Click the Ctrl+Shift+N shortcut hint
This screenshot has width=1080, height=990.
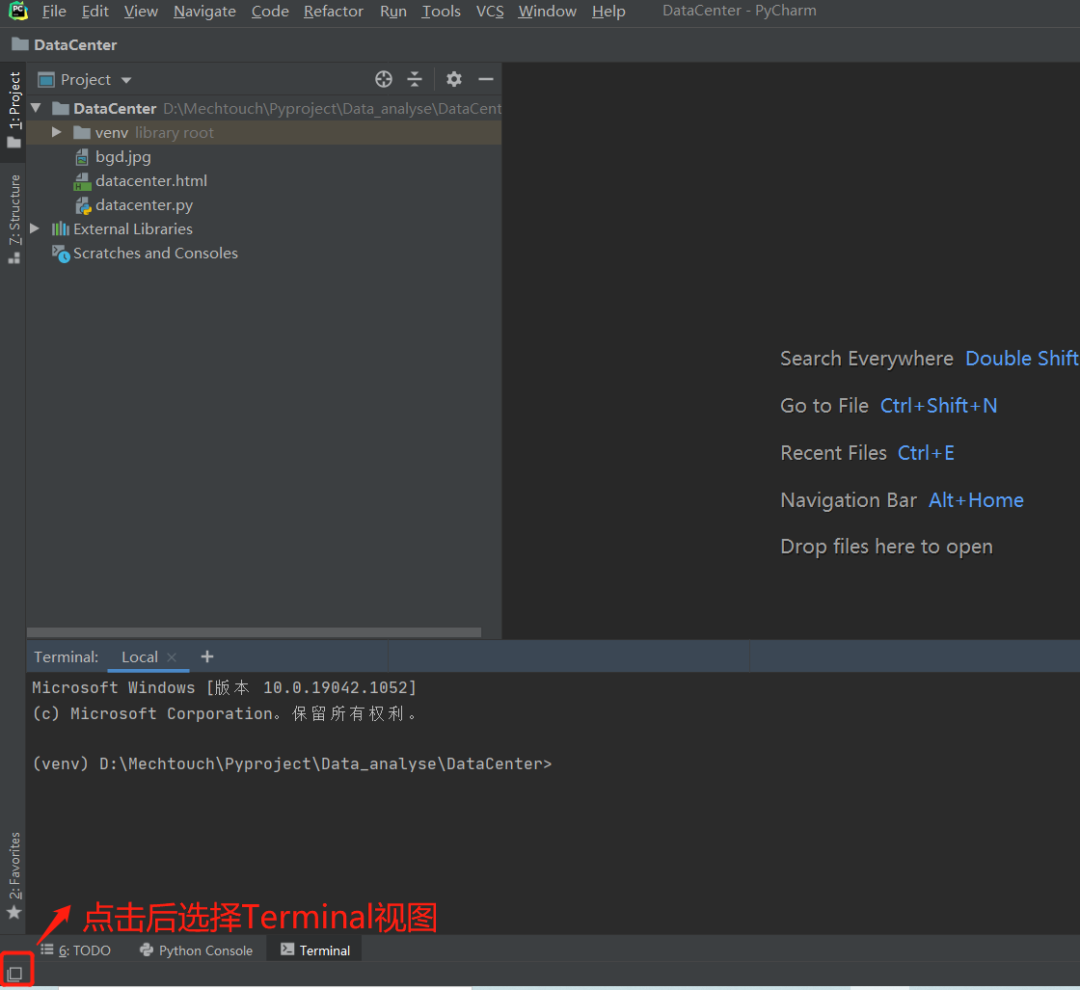point(938,405)
